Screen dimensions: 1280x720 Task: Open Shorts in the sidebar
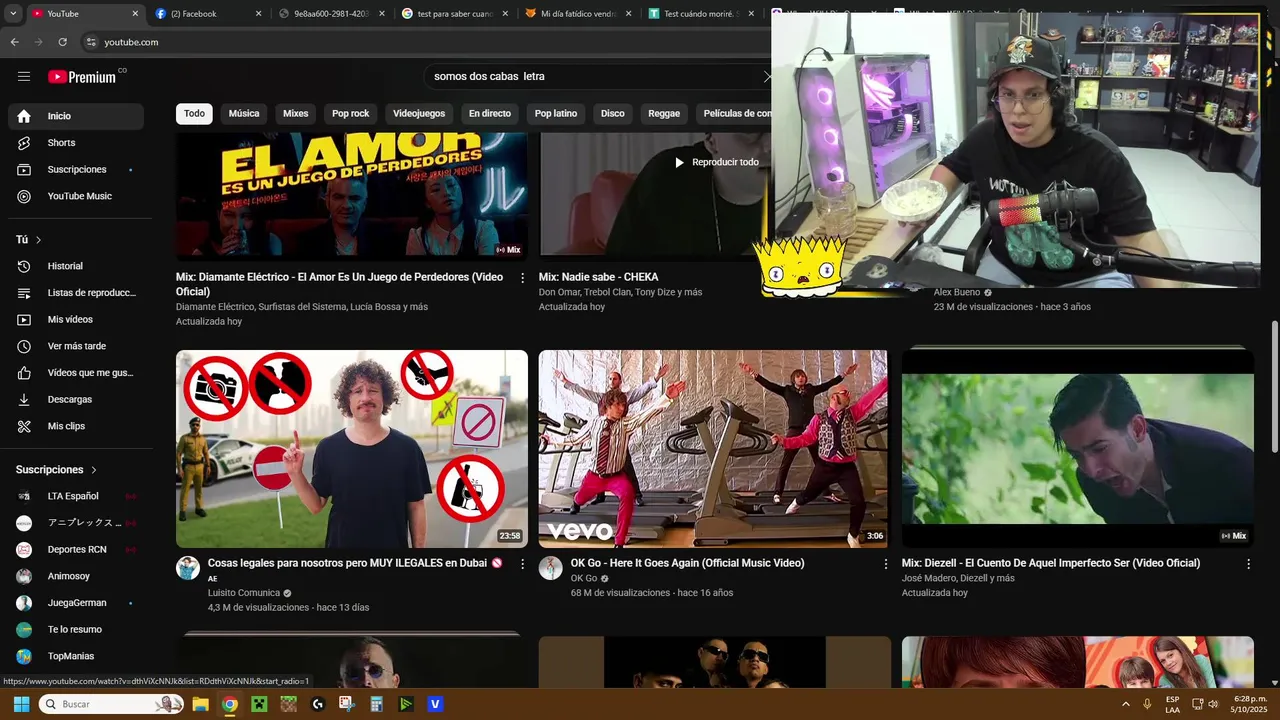(x=76, y=143)
